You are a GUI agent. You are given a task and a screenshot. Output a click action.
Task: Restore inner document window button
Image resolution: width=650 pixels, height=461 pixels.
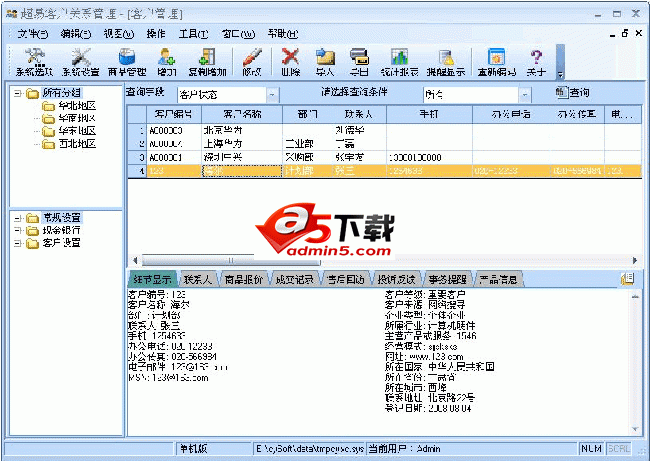tap(625, 34)
